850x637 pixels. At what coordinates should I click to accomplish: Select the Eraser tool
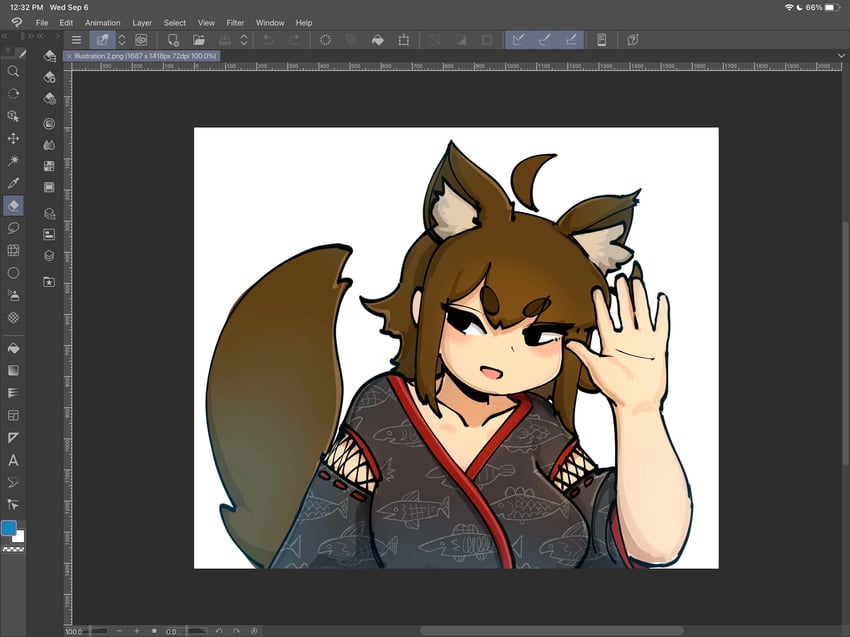tap(14, 205)
